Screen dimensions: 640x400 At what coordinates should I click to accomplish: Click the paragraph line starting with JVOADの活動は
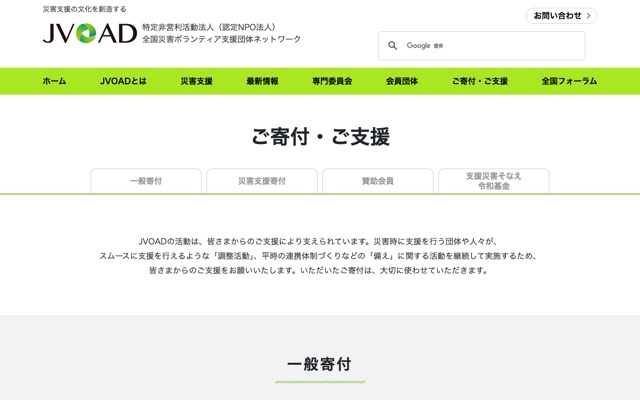318,241
